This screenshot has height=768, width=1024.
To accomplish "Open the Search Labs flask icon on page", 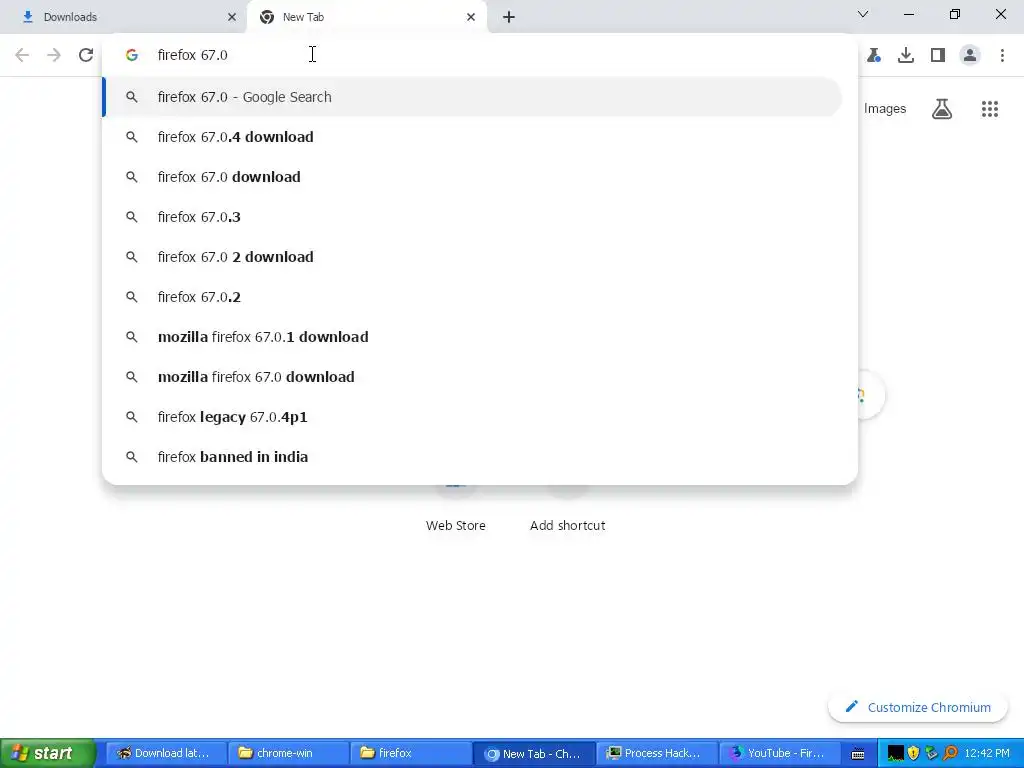I will coord(942,109).
